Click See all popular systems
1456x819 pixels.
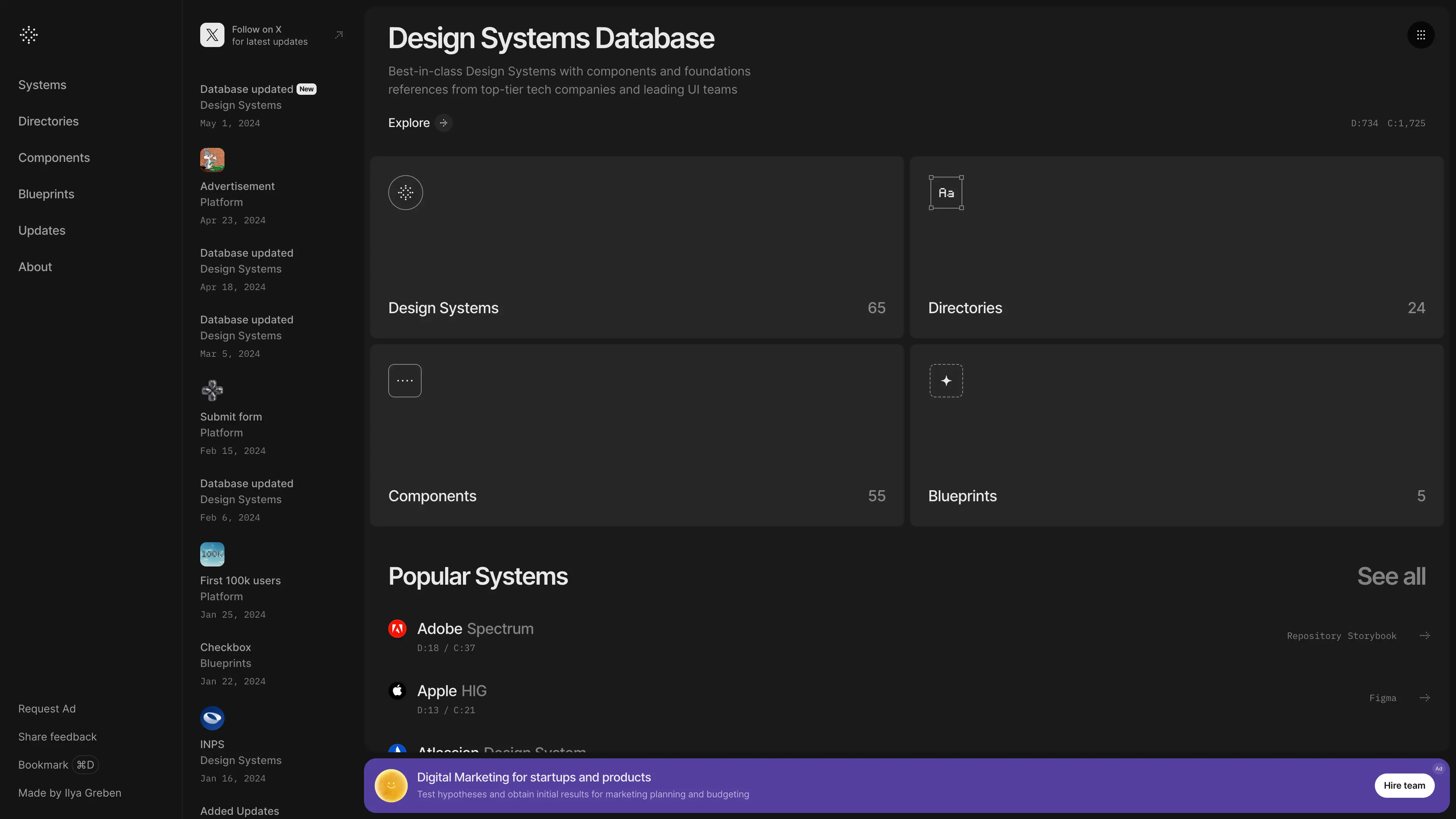coord(1391,576)
